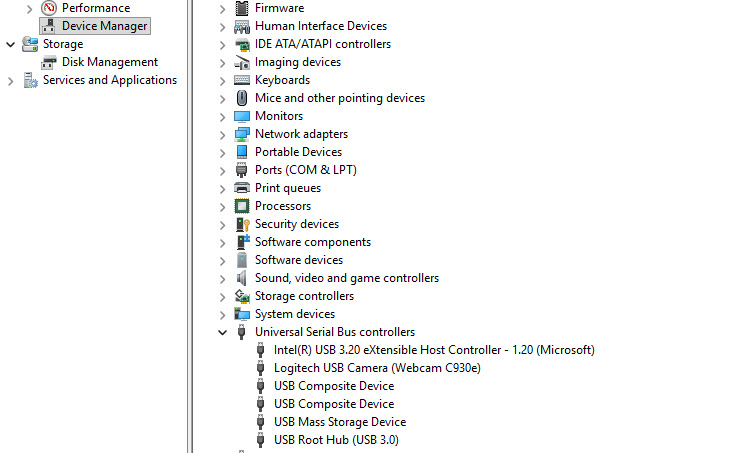Expand the Security devices category

point(222,225)
